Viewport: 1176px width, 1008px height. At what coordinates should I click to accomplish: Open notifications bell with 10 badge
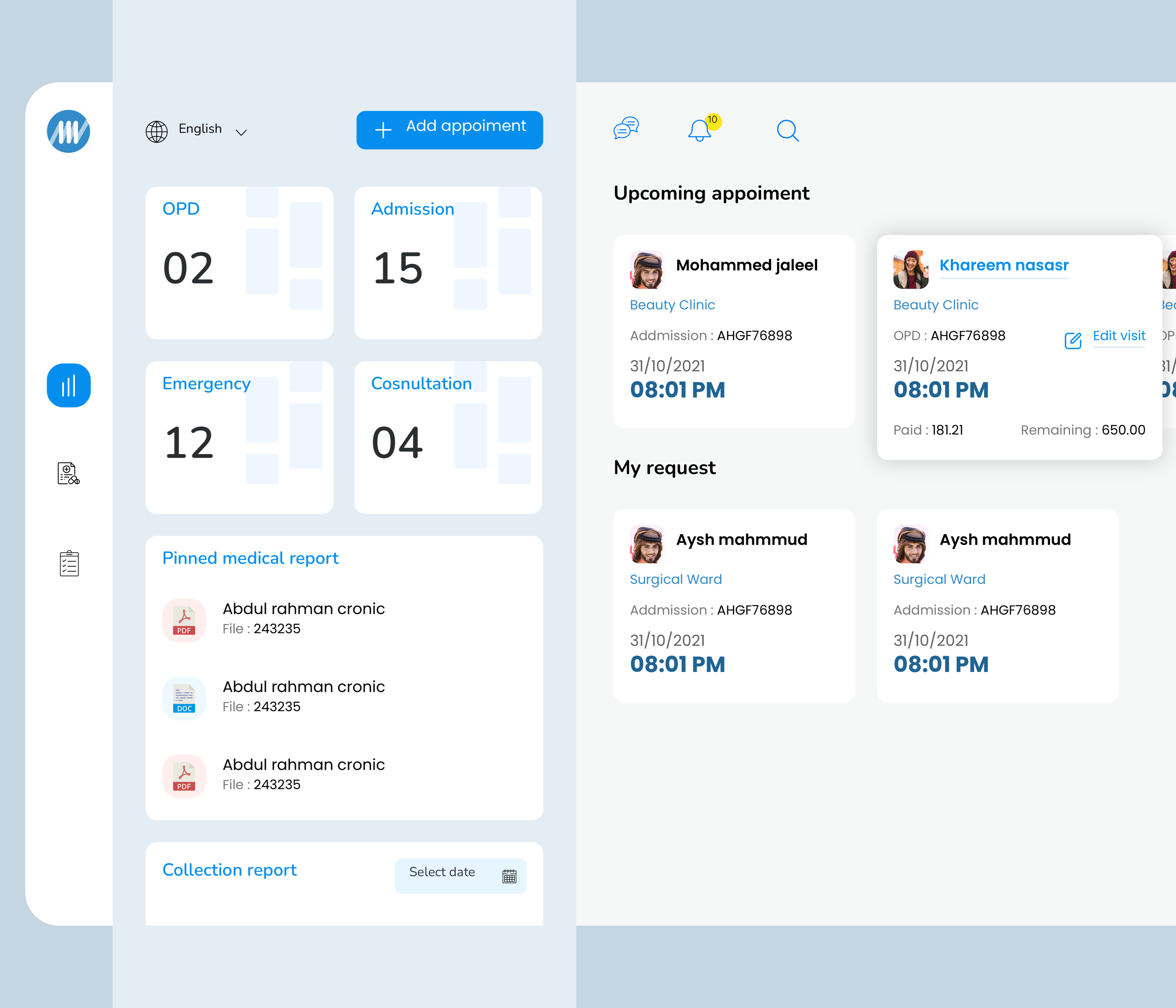(700, 131)
